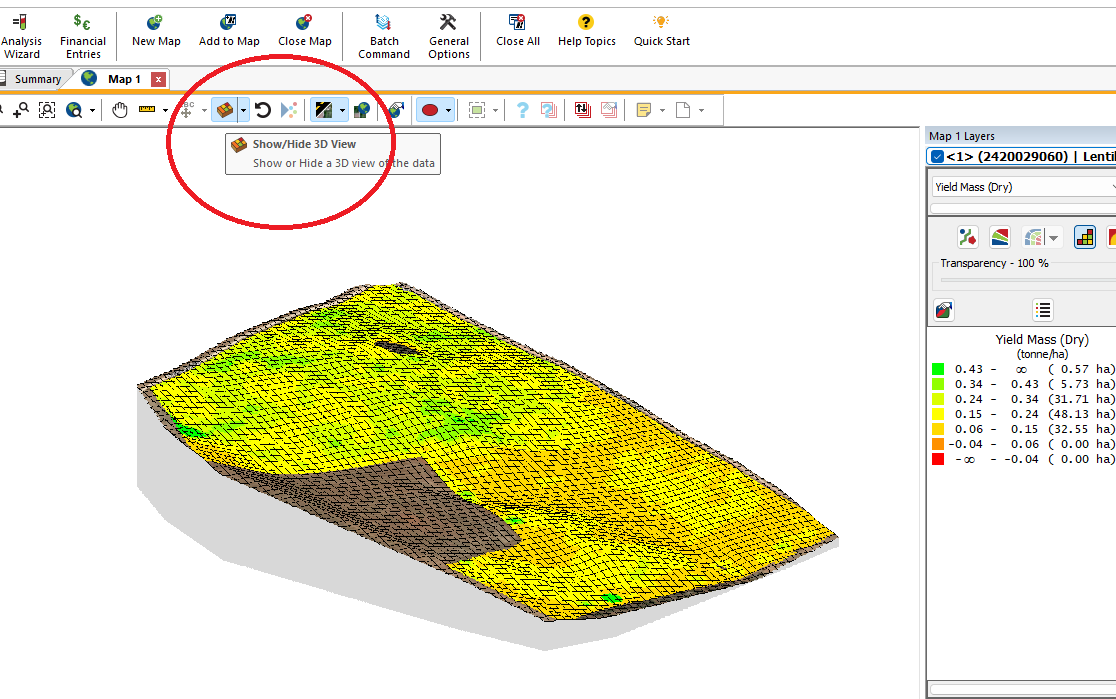Click the move labels tool

pos(186,110)
